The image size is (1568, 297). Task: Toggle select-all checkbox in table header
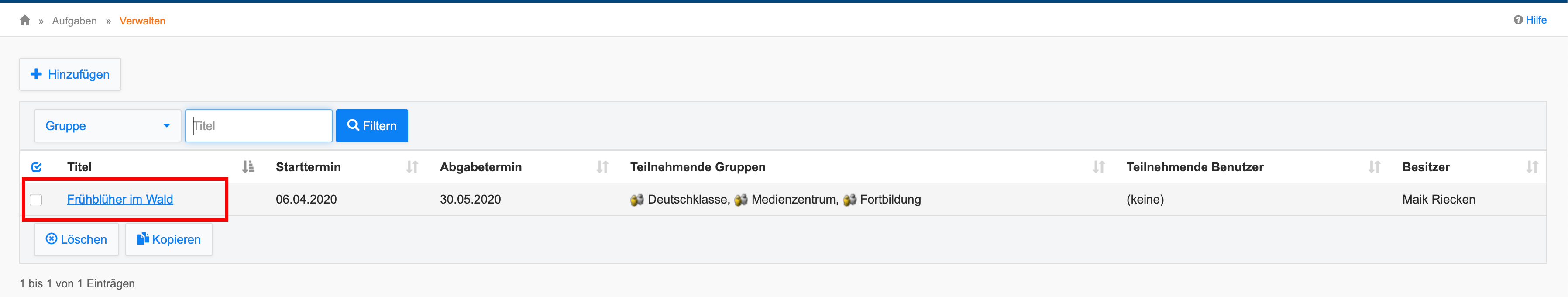point(37,167)
